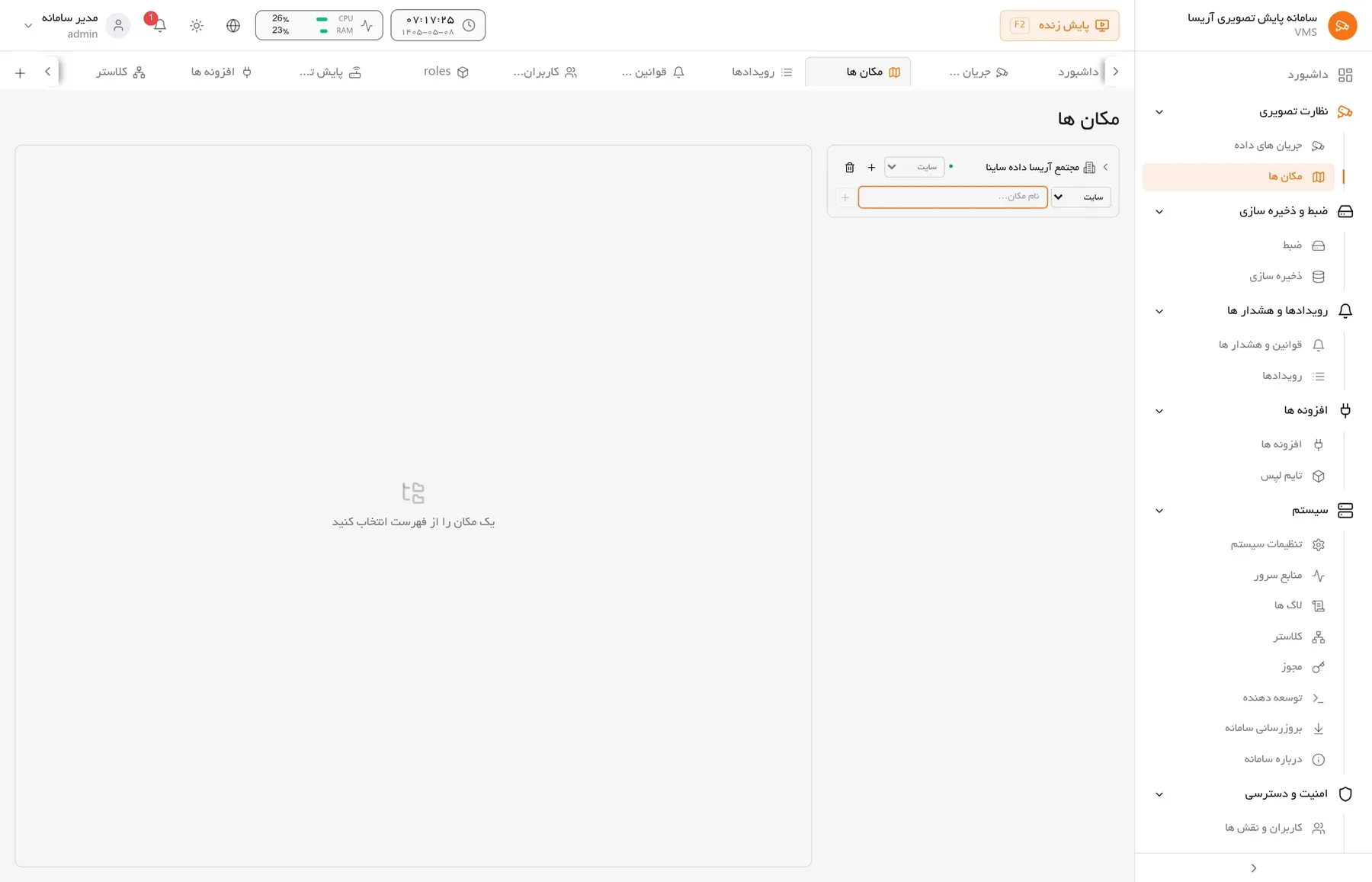Click the نام مکان name input field
Screen dimensions: 1372x882
[x=953, y=197]
